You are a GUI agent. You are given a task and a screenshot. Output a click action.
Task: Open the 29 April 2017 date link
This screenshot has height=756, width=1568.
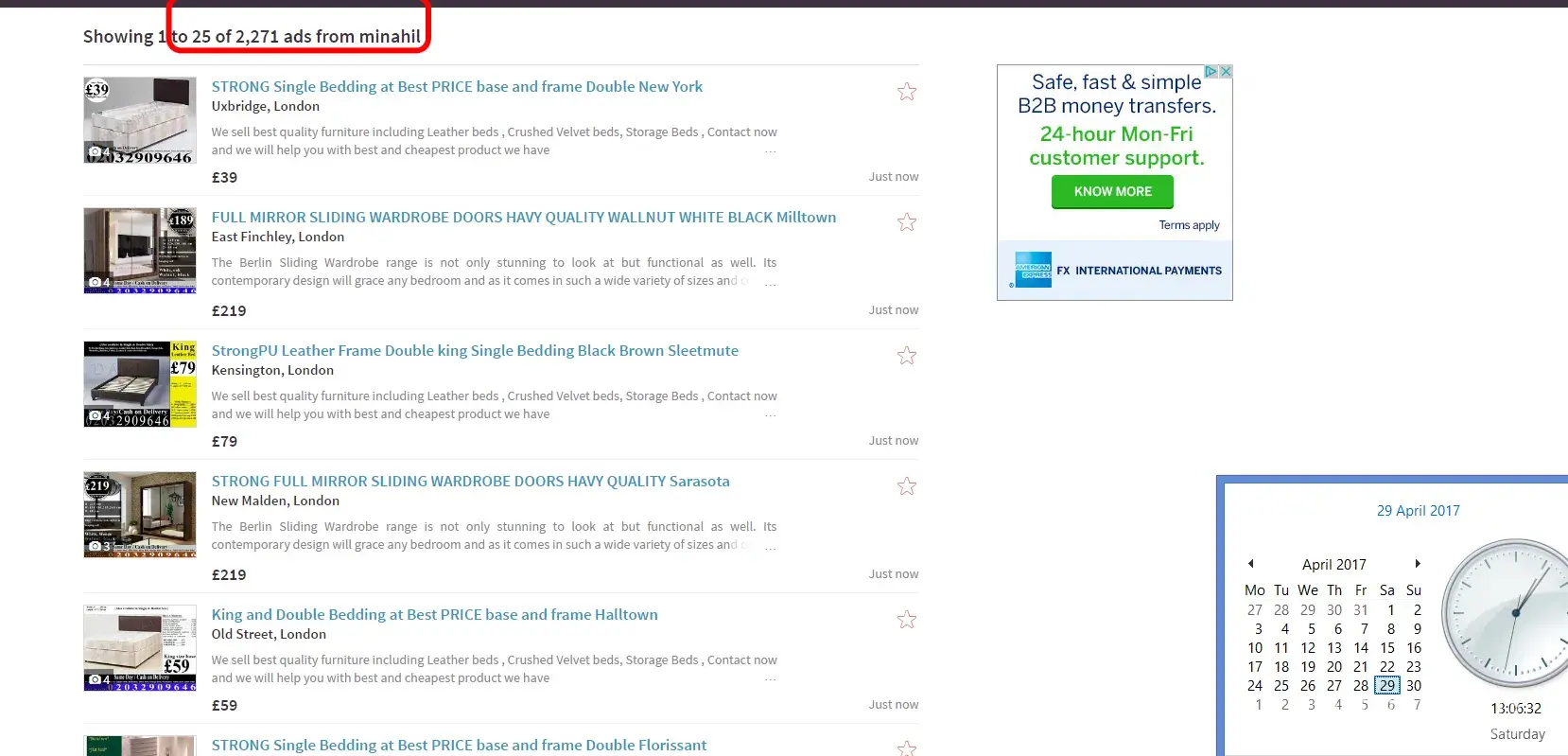tap(1419, 511)
